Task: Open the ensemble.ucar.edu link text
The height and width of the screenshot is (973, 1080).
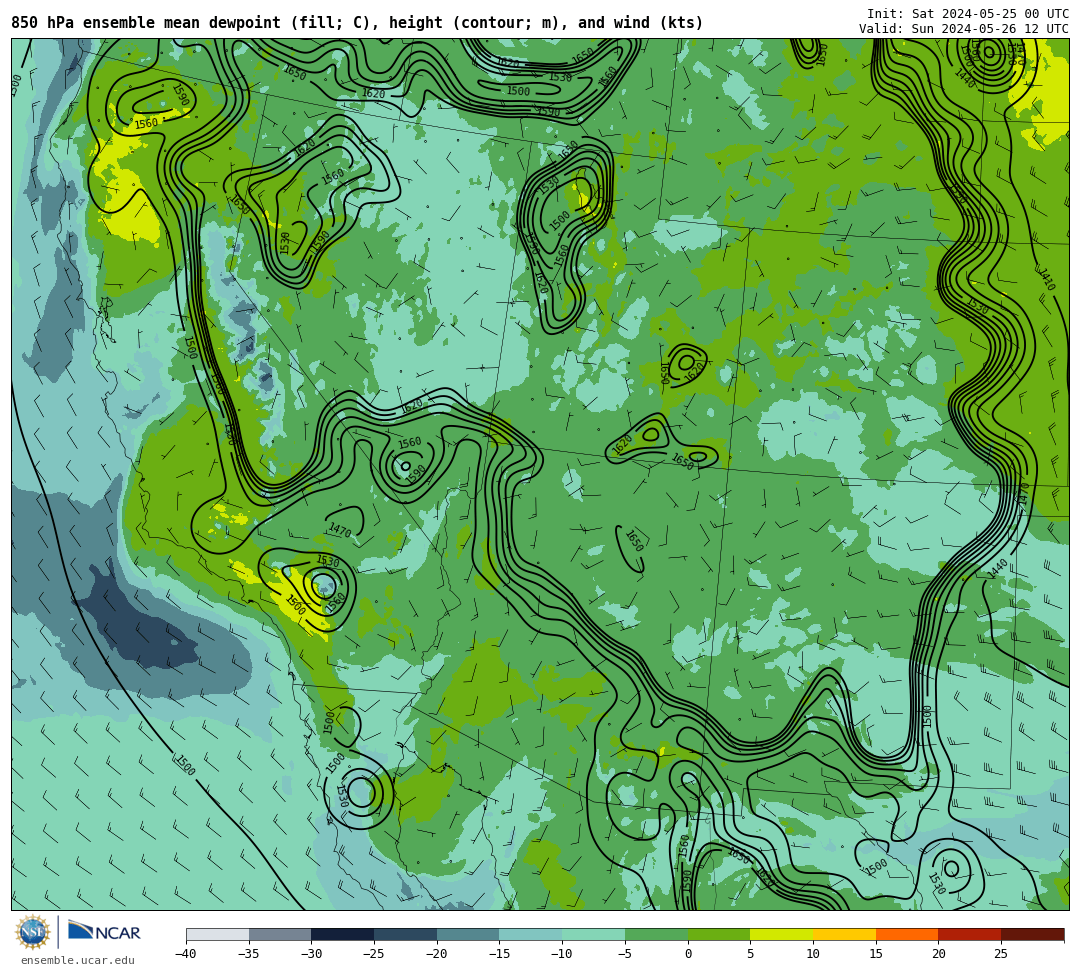Action: click(78, 960)
